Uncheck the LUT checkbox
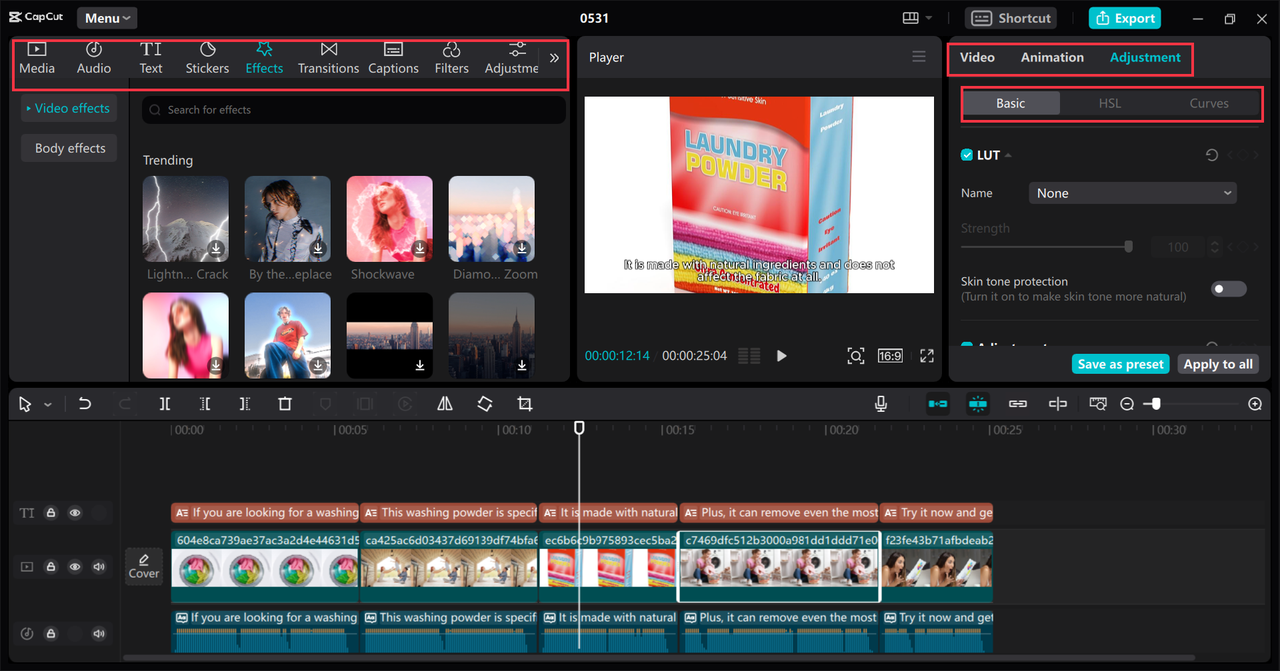1280x671 pixels. (x=967, y=155)
